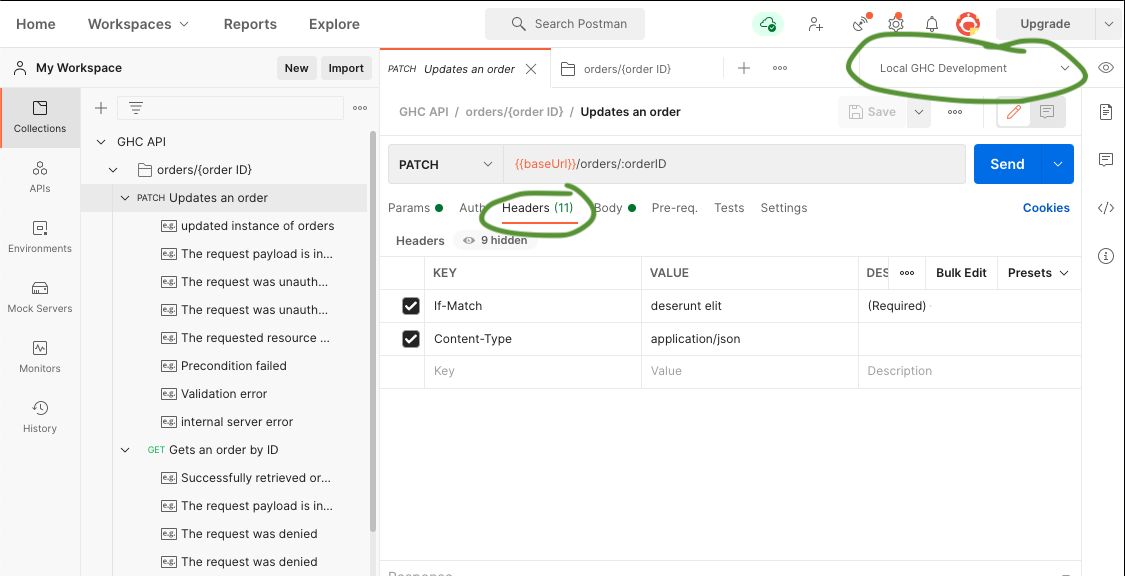Open the Mock Servers panel
1125x576 pixels.
[x=40, y=298]
